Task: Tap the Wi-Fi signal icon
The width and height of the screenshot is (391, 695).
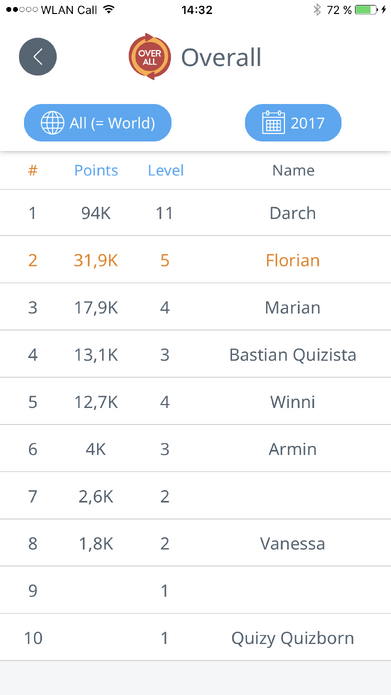Action: [109, 9]
